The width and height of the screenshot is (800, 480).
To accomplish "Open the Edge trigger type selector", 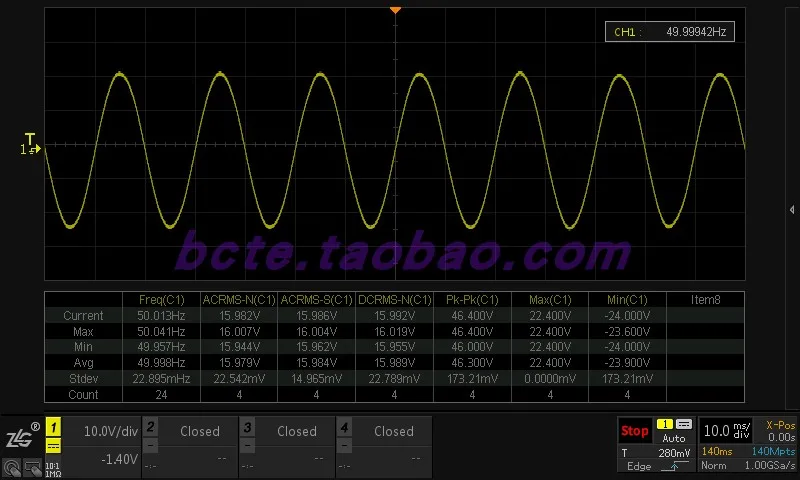I will click(639, 466).
